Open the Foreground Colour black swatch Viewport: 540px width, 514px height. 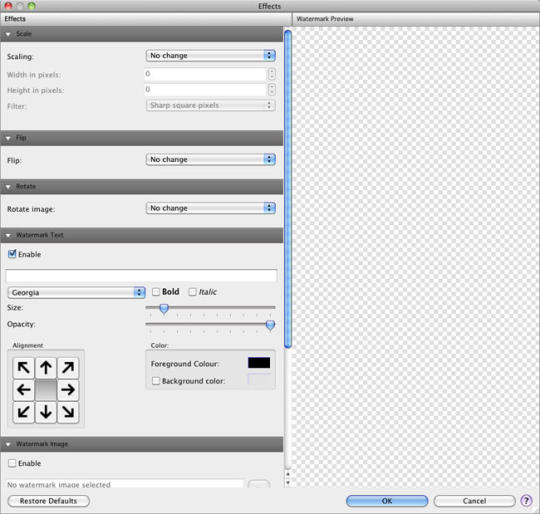click(x=259, y=363)
